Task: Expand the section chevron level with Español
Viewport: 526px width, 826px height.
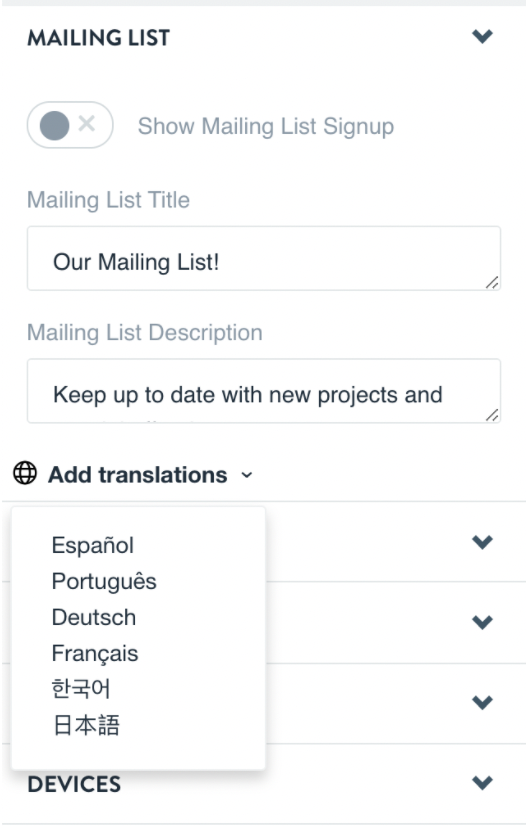Action: [x=482, y=542]
